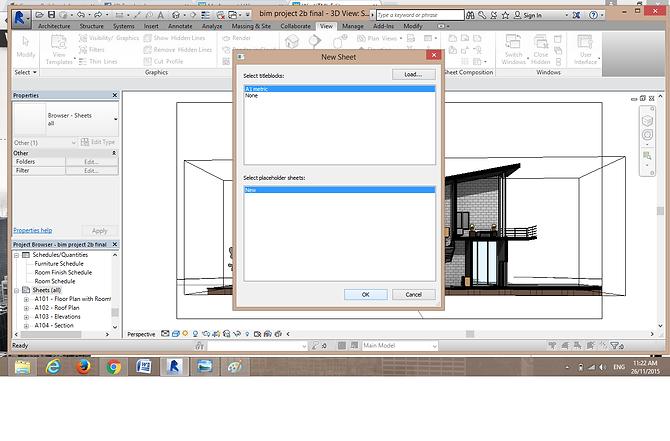Open the Help question mark icon
670x441 pixels.
click(593, 15)
